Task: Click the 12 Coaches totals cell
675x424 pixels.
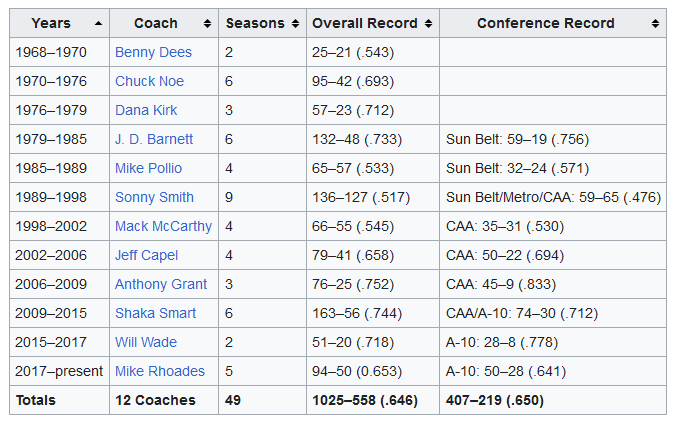Action: [155, 400]
